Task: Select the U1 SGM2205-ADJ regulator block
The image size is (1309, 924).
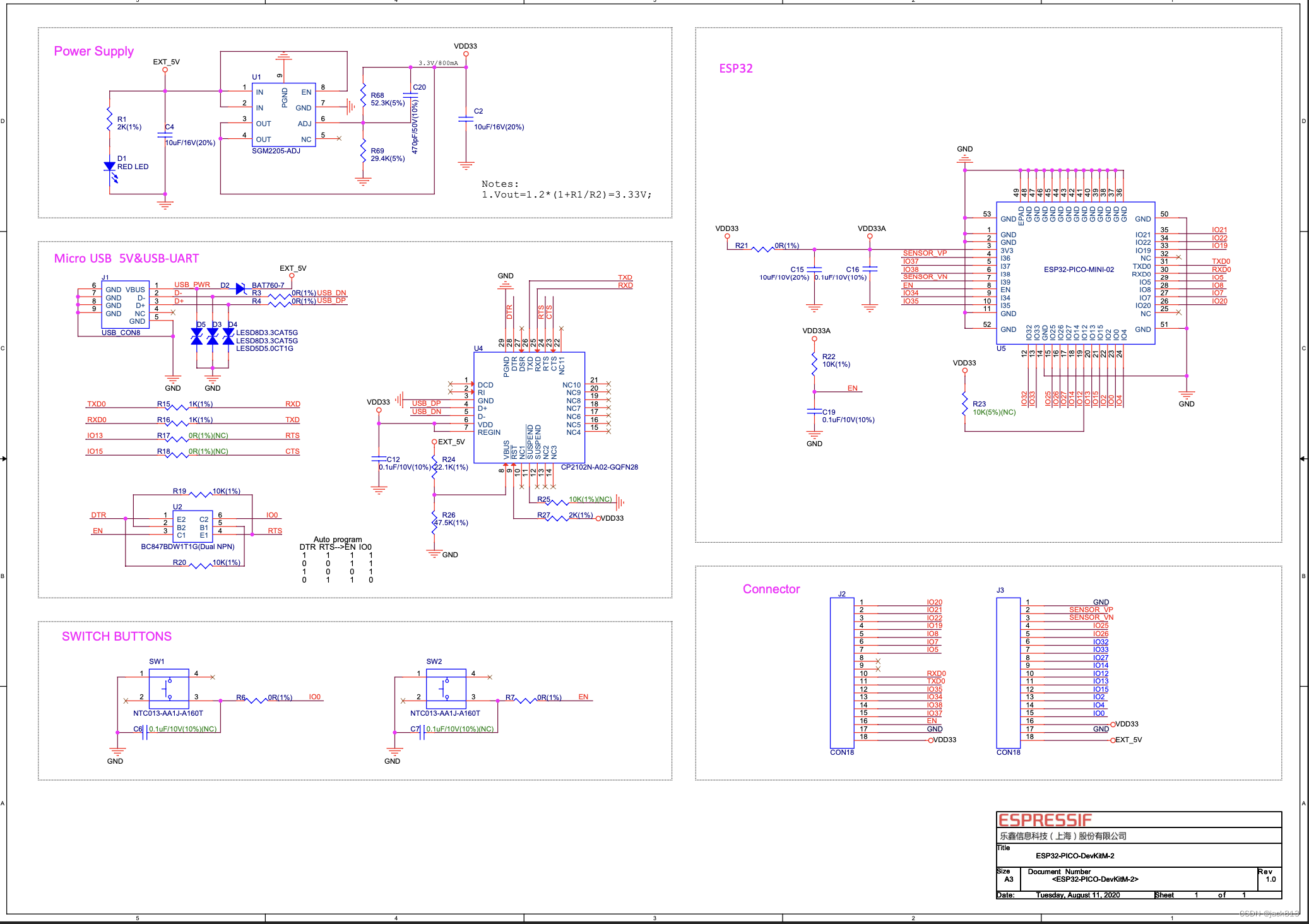Action: click(x=283, y=115)
